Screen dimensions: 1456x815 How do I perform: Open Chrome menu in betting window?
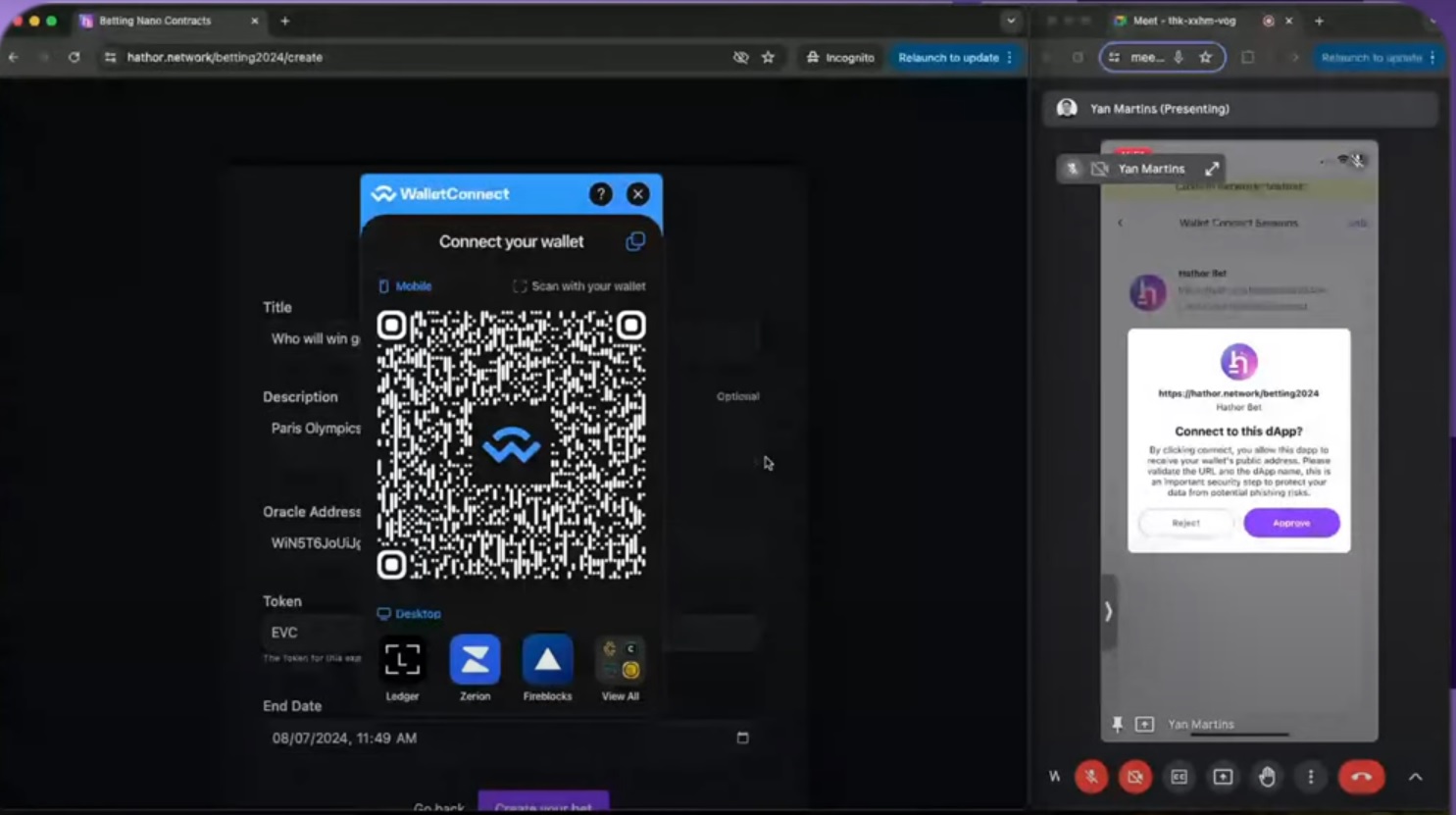tap(1010, 57)
